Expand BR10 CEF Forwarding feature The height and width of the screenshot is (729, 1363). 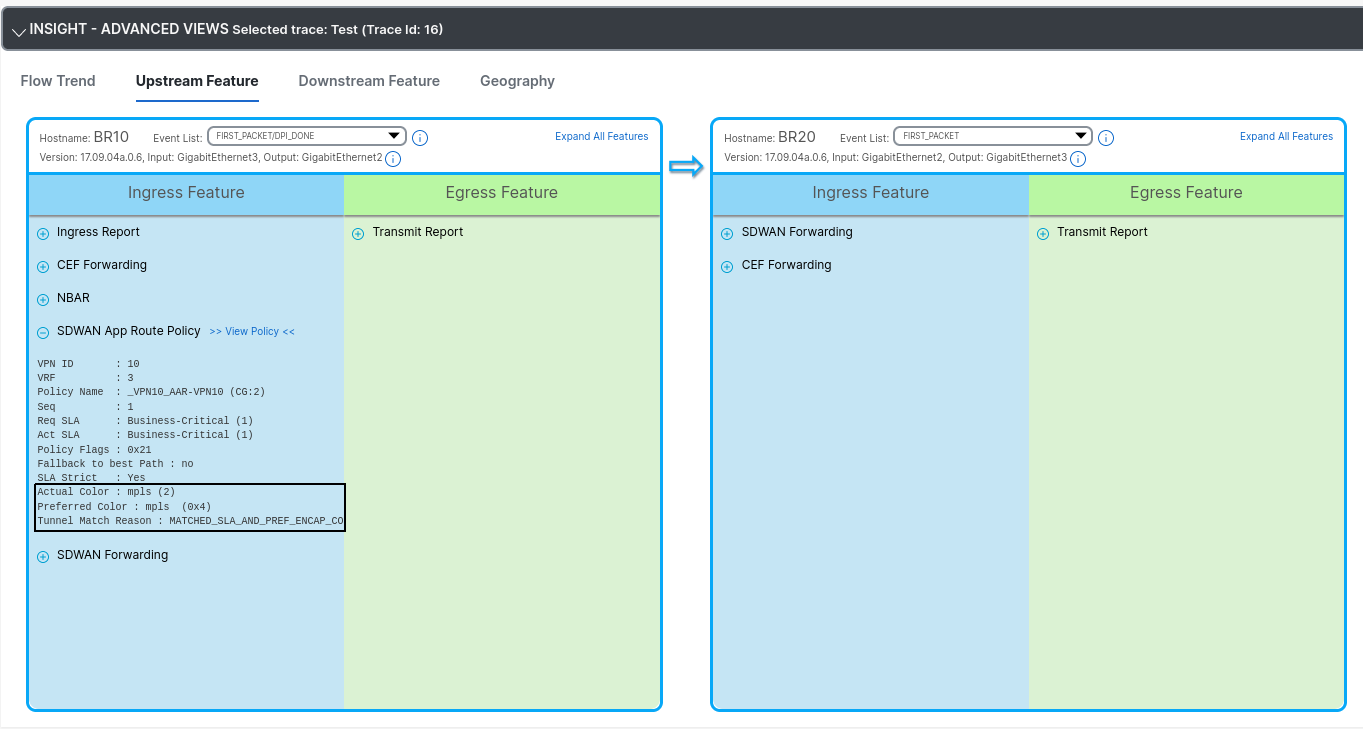tap(43, 267)
